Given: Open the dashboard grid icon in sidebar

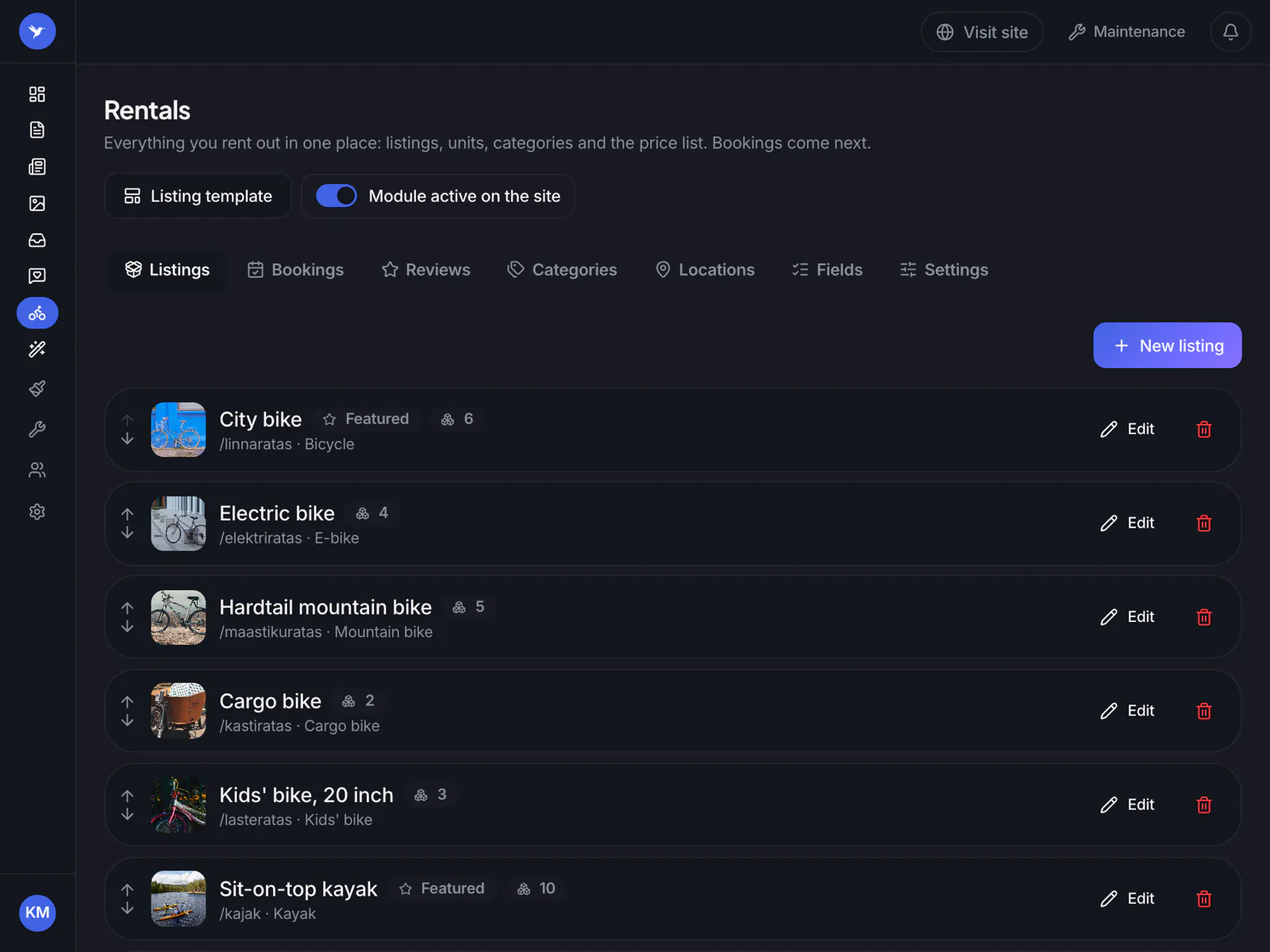Looking at the screenshot, I should point(37,94).
